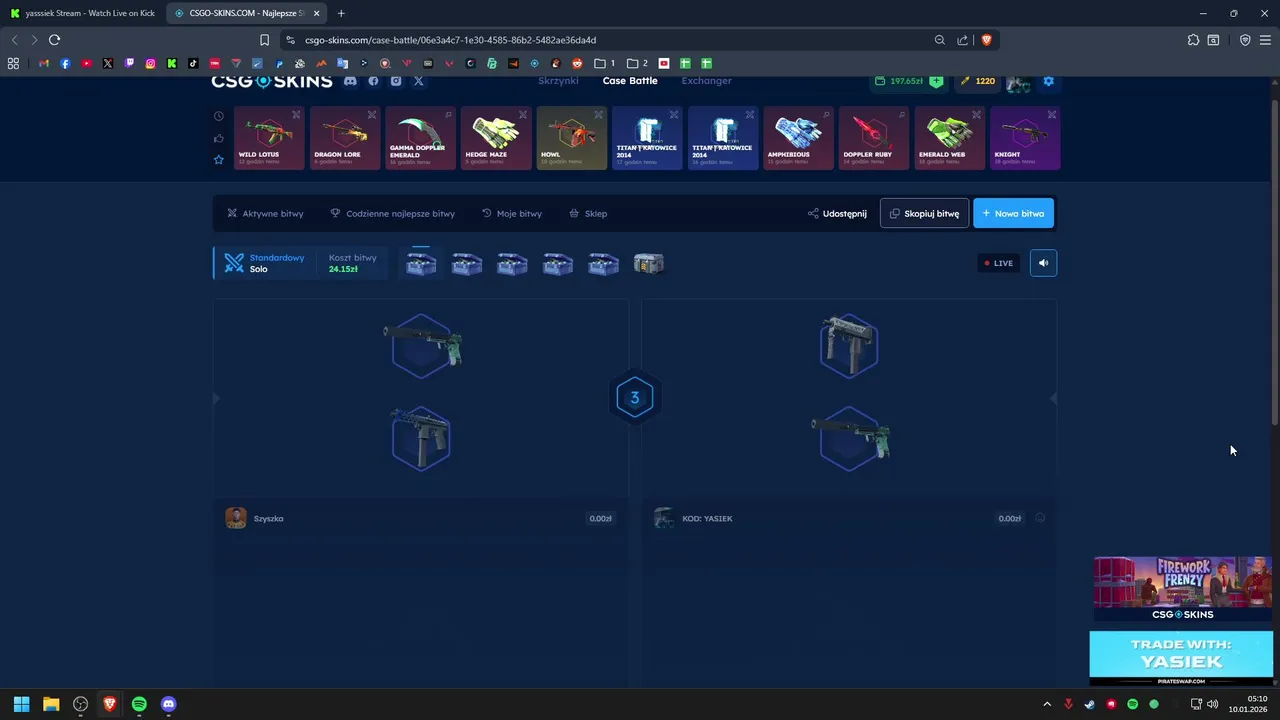Open the Discord icon beside the CSGO-Skins logo
This screenshot has height=720, width=1280.
tap(350, 81)
